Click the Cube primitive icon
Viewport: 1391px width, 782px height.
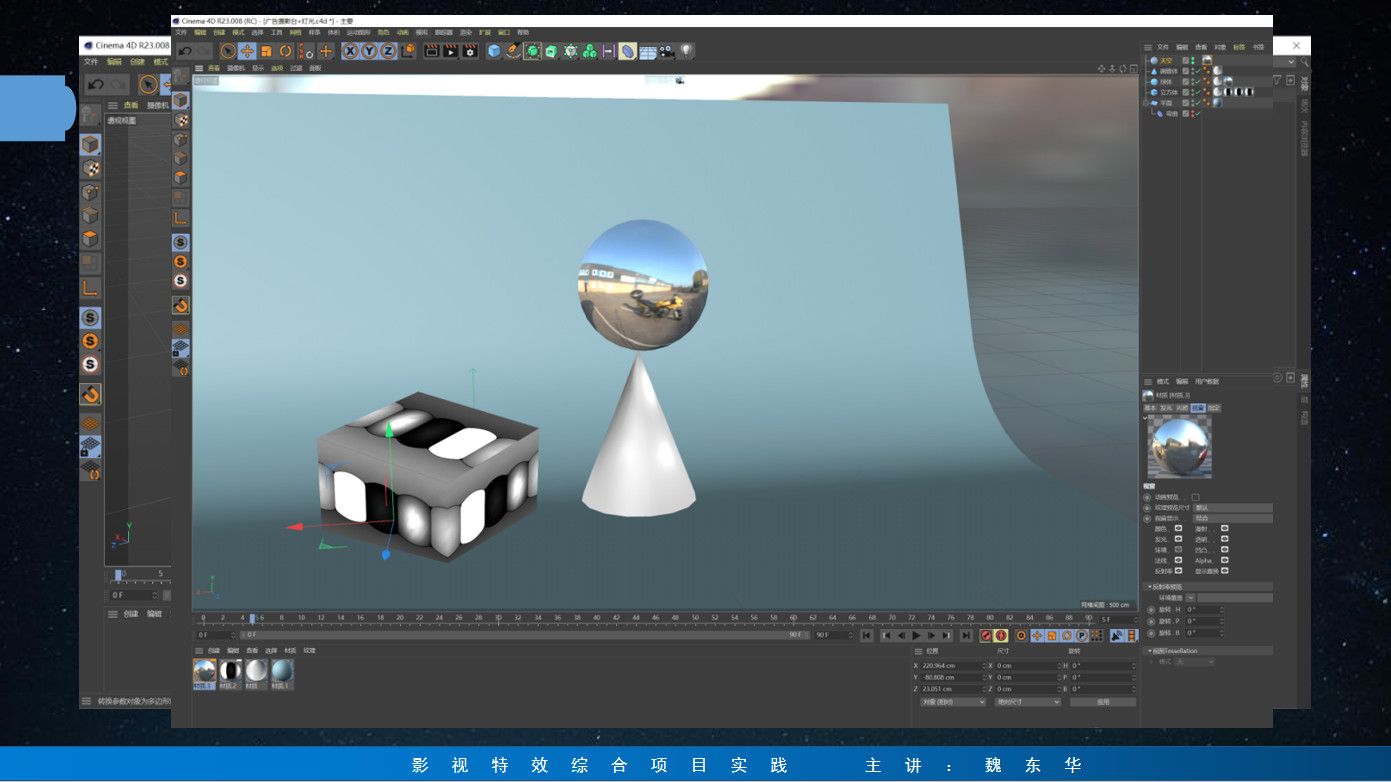494,51
